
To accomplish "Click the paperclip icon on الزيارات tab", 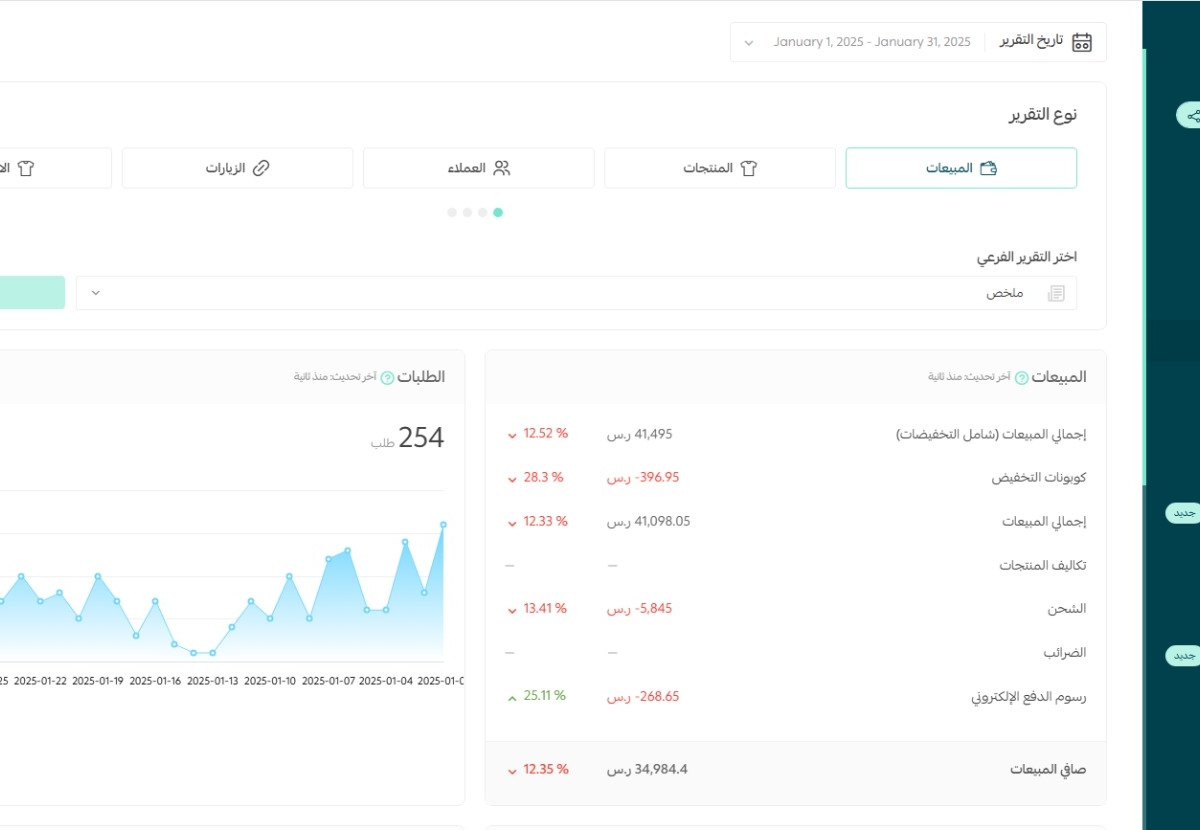I will point(263,167).
